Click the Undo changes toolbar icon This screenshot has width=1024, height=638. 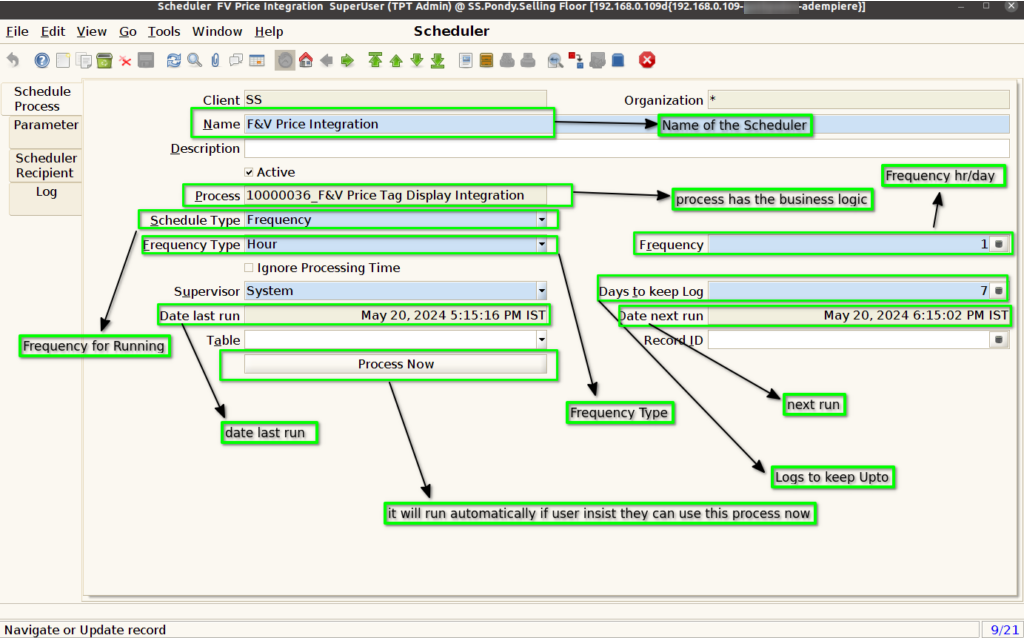tap(13, 60)
